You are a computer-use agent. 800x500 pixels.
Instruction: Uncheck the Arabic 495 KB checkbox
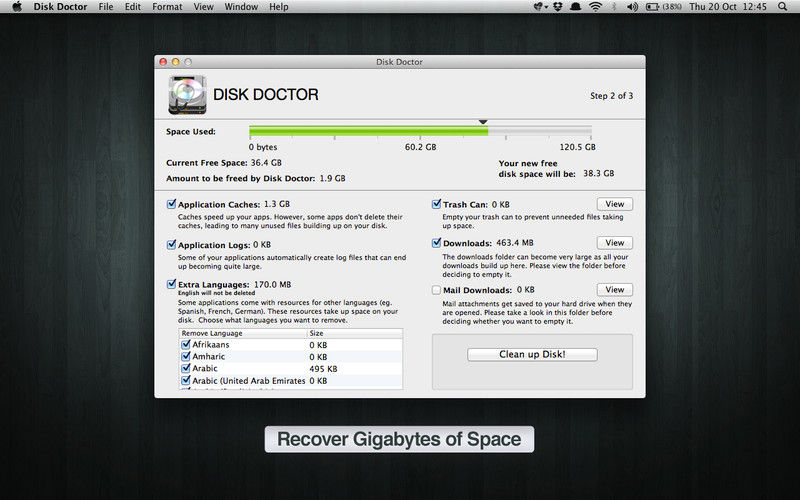[186, 368]
